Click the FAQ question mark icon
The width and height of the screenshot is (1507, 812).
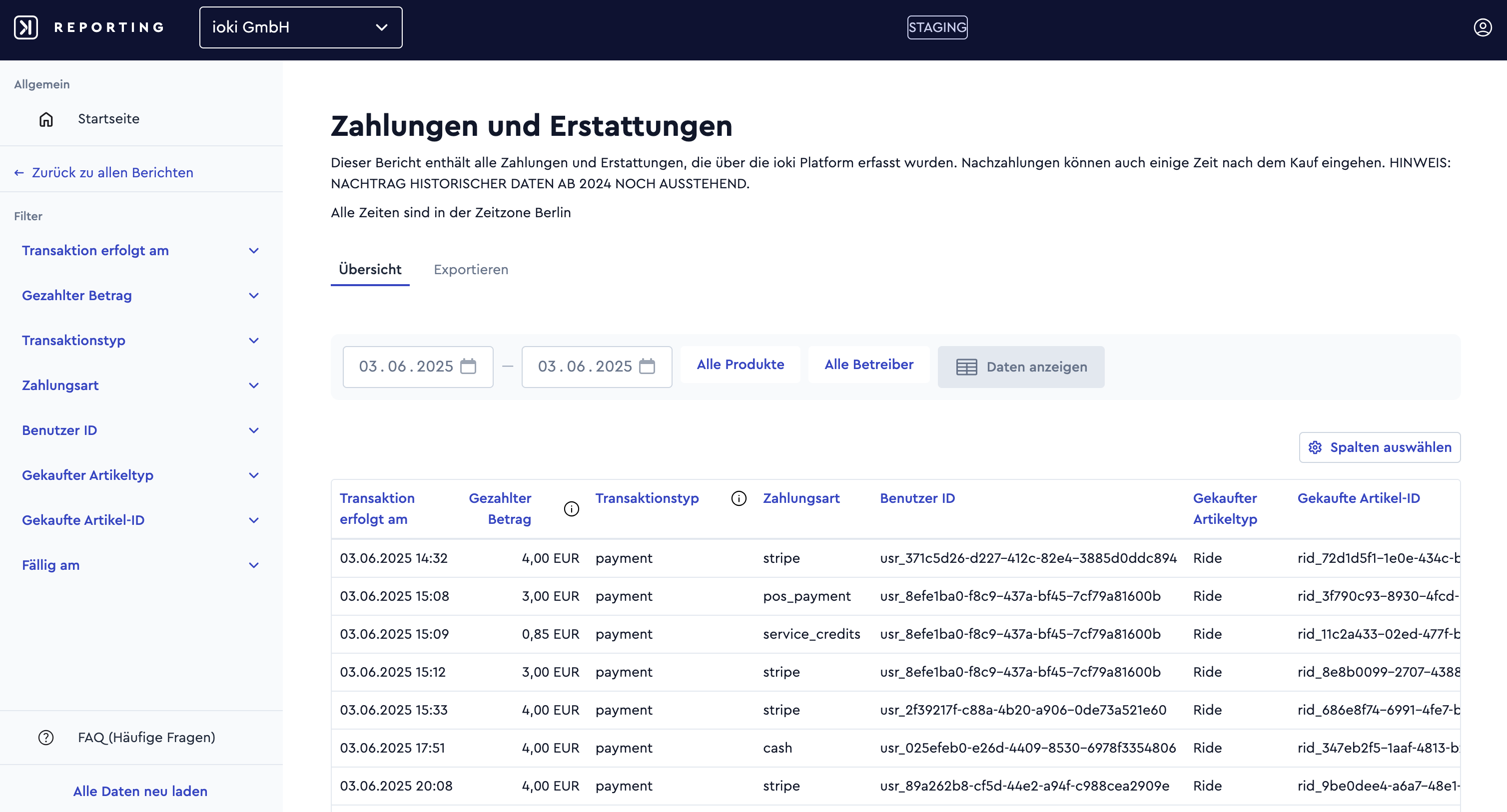(x=46, y=738)
